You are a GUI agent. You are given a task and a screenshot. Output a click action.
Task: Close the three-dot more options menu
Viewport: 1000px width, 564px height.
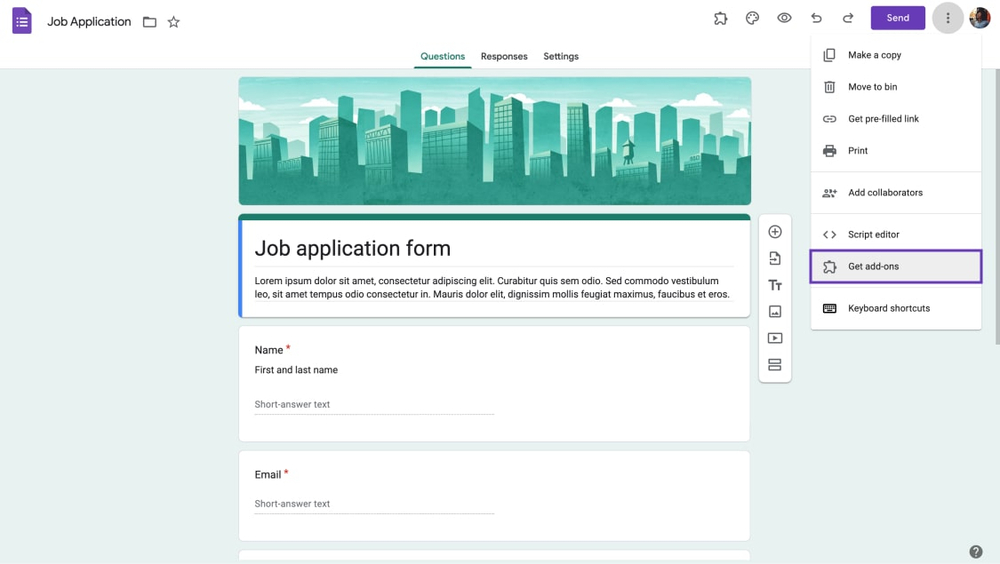[948, 18]
